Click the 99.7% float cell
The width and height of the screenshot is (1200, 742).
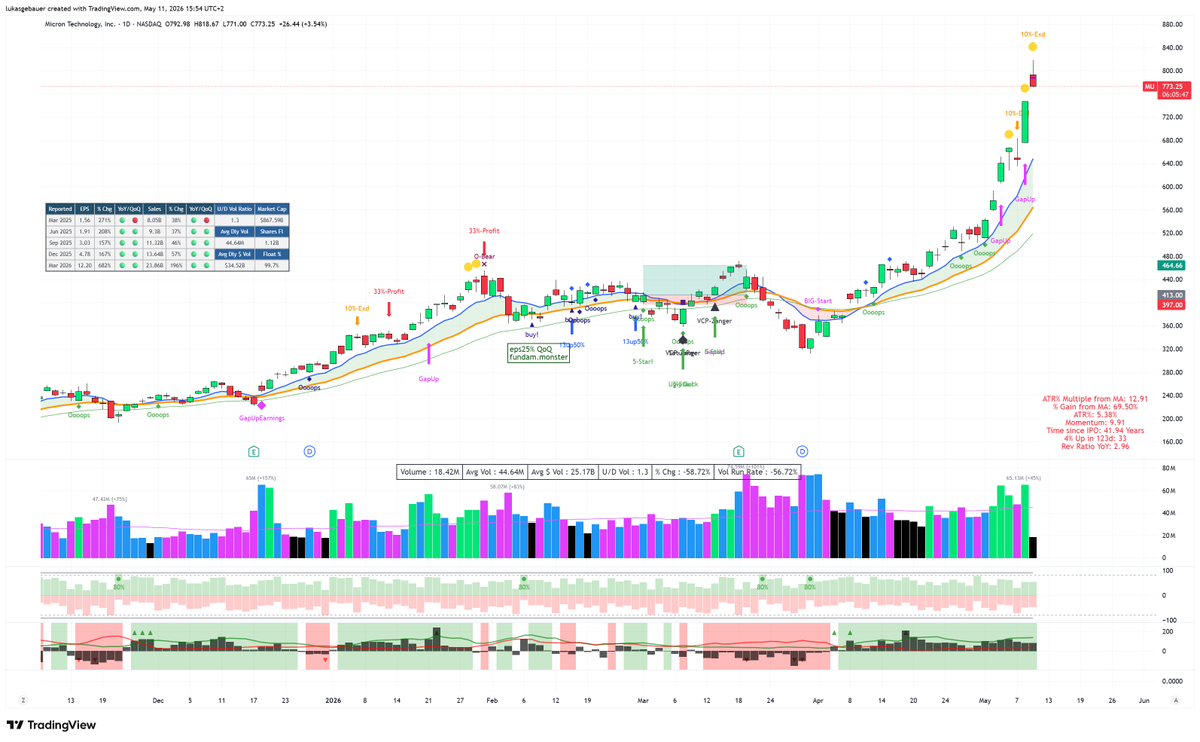[272, 265]
